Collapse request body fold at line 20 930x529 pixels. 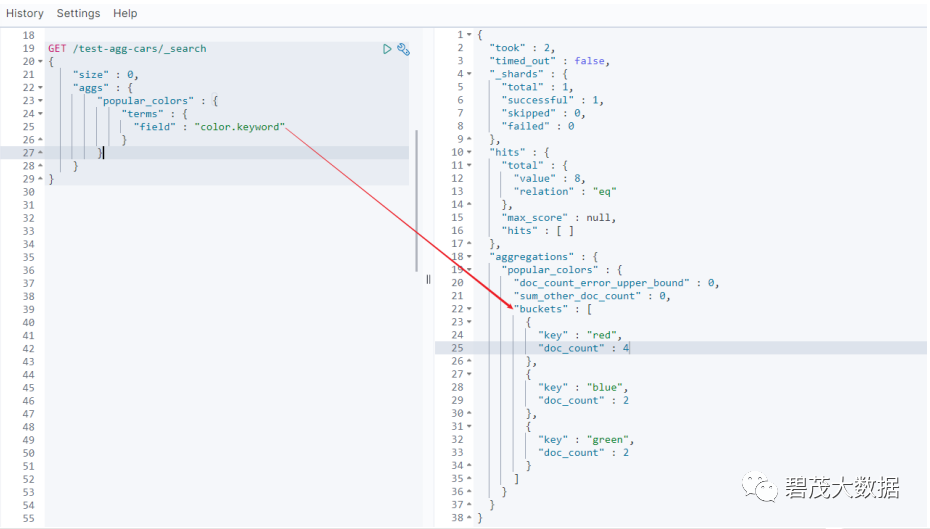point(40,62)
